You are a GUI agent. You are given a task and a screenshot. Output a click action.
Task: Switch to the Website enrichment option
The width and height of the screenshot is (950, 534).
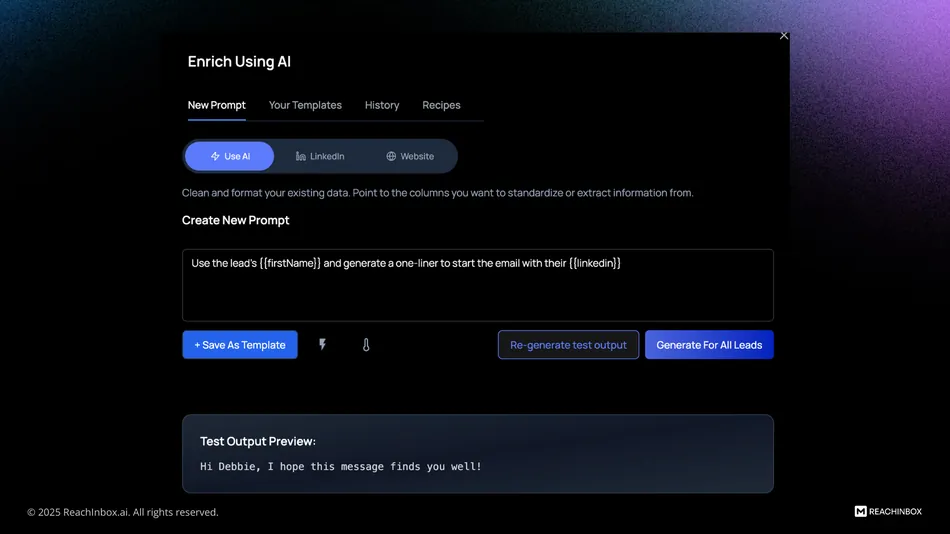pos(410,156)
